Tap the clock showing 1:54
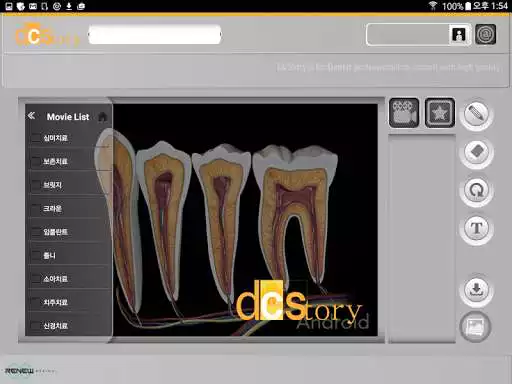Screen dimensions: 512x384 [499, 6]
